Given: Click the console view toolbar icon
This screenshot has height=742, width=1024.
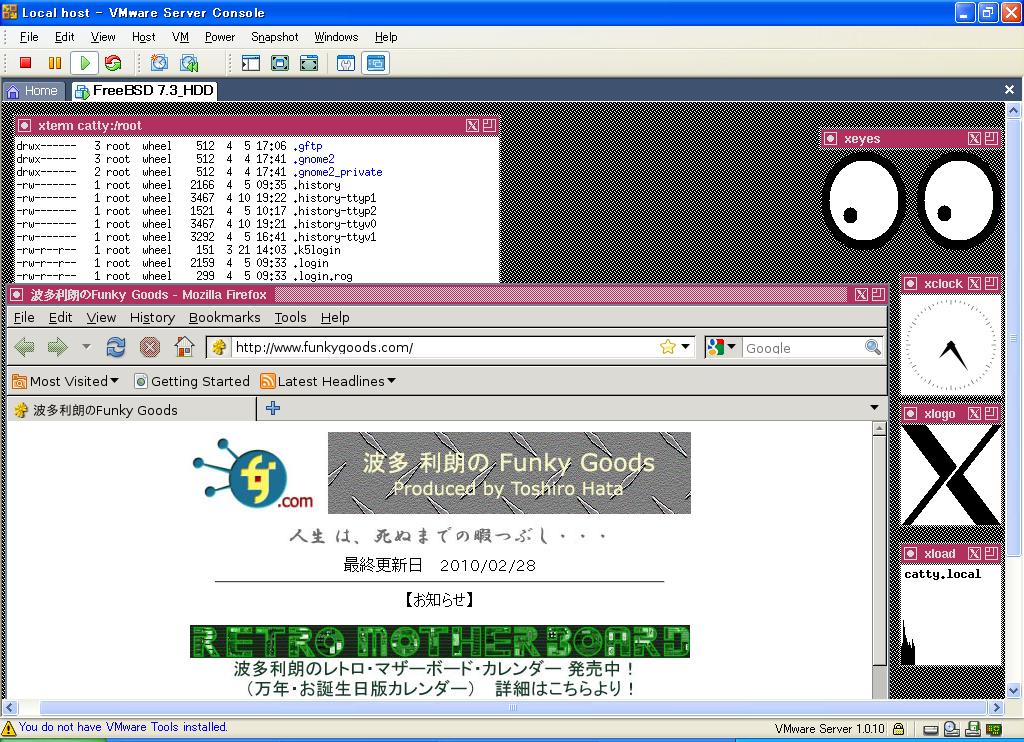Looking at the screenshot, I should point(376,63).
